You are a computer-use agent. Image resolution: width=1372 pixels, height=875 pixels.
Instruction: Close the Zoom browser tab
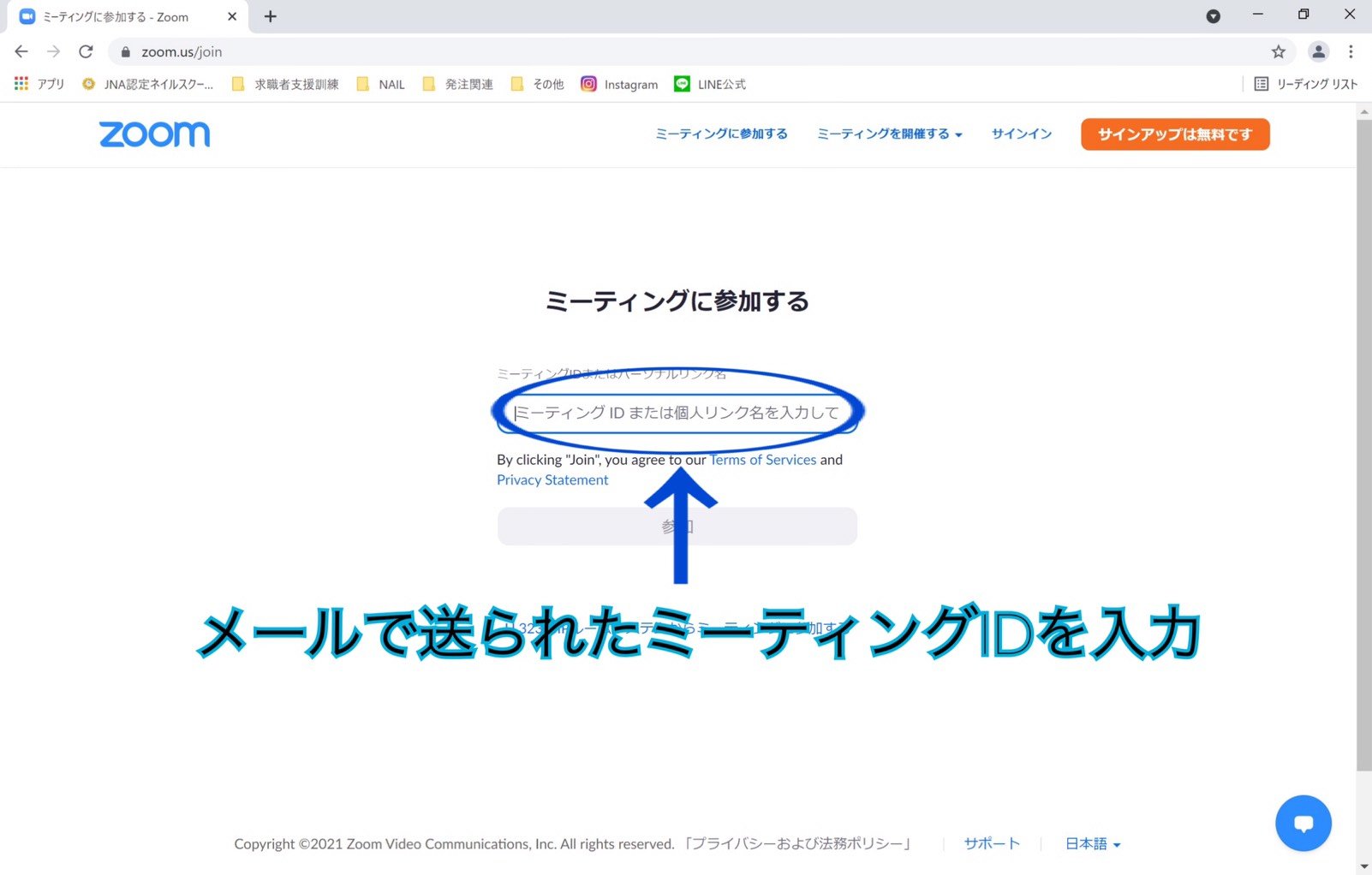click(x=232, y=16)
